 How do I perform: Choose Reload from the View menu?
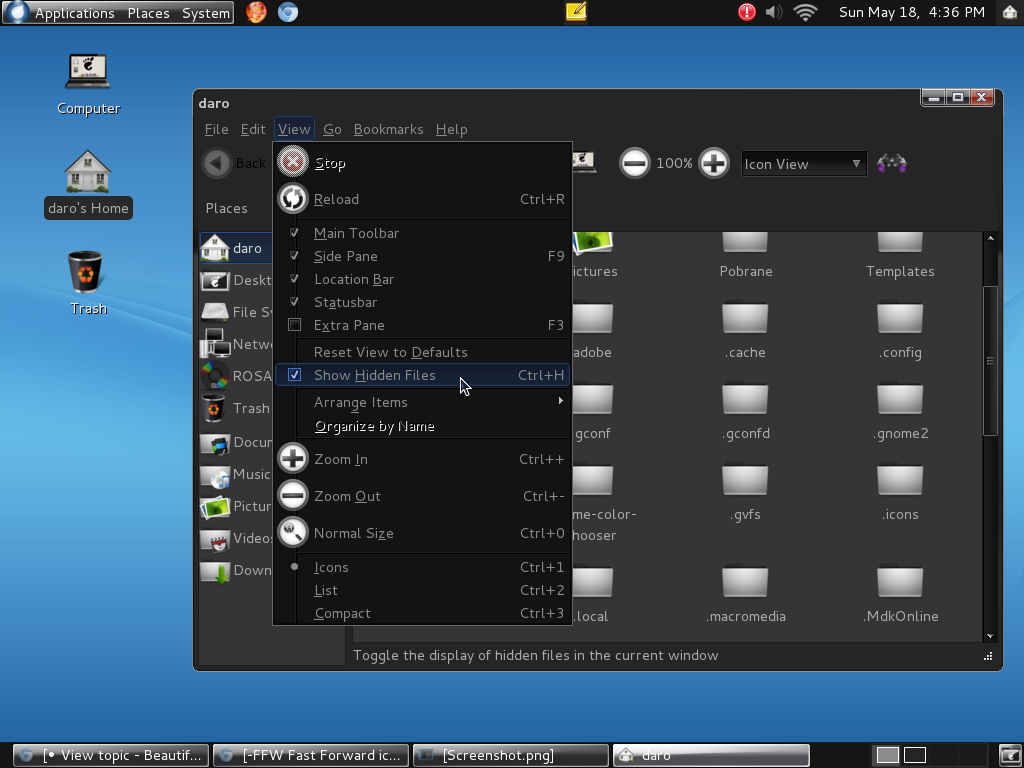click(x=336, y=199)
